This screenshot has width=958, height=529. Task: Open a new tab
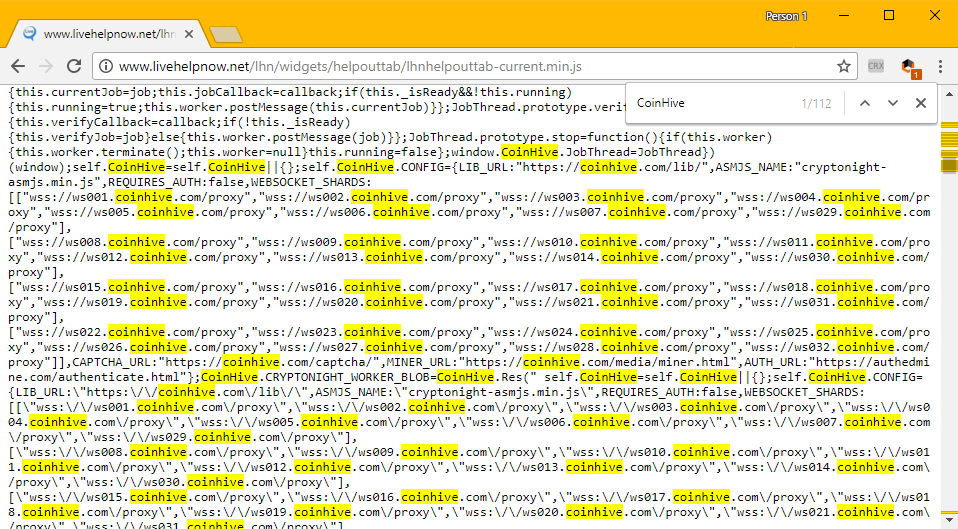225,35
